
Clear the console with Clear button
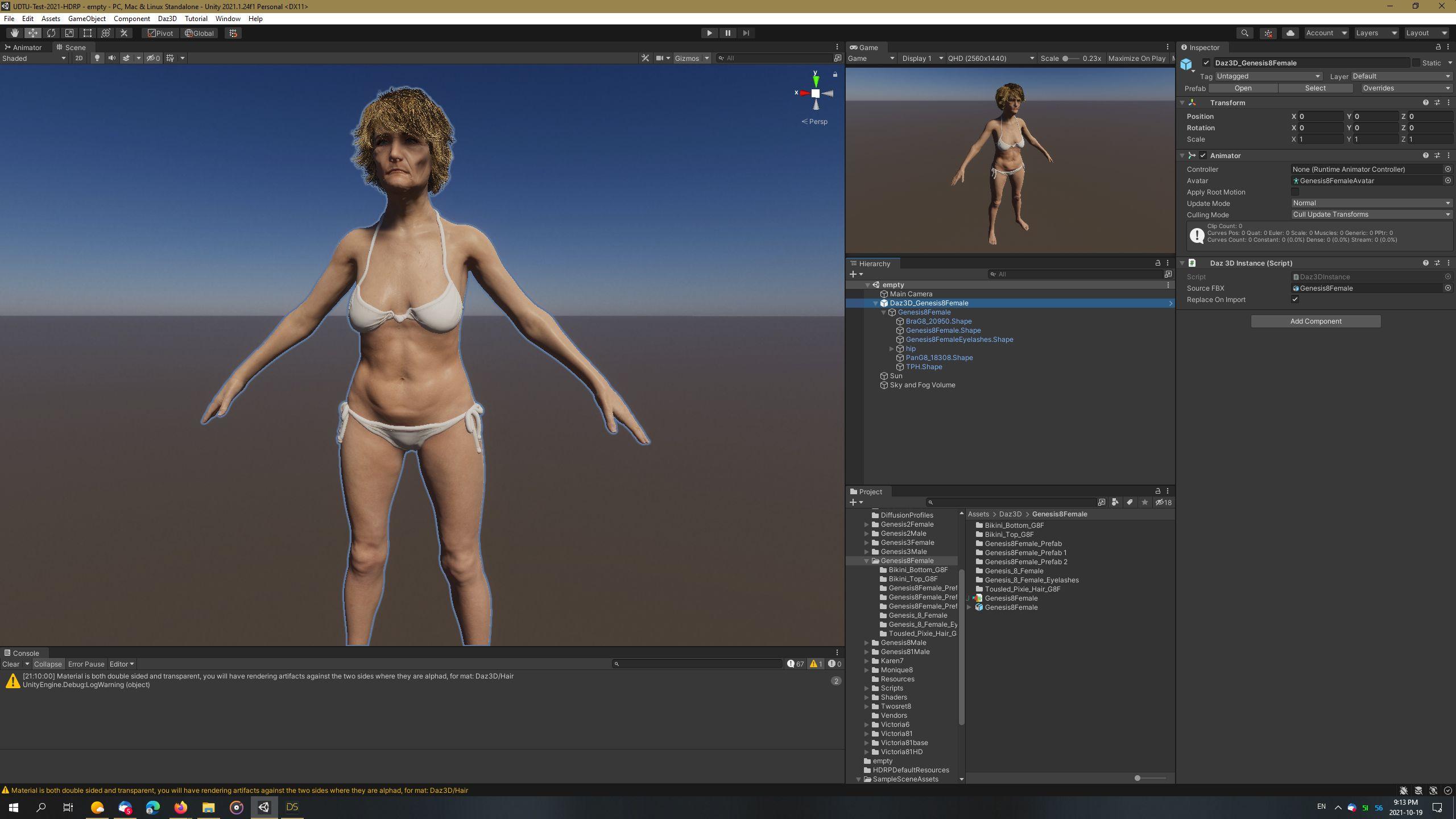pyautogui.click(x=11, y=664)
